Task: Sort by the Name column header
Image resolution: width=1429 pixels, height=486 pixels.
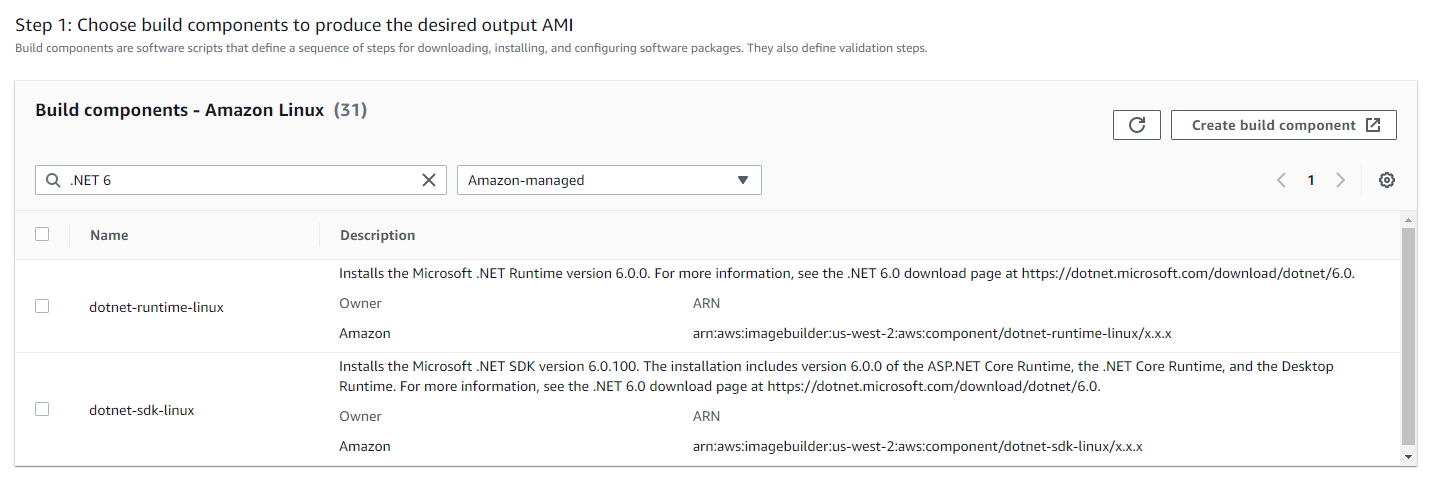Action: (x=109, y=235)
